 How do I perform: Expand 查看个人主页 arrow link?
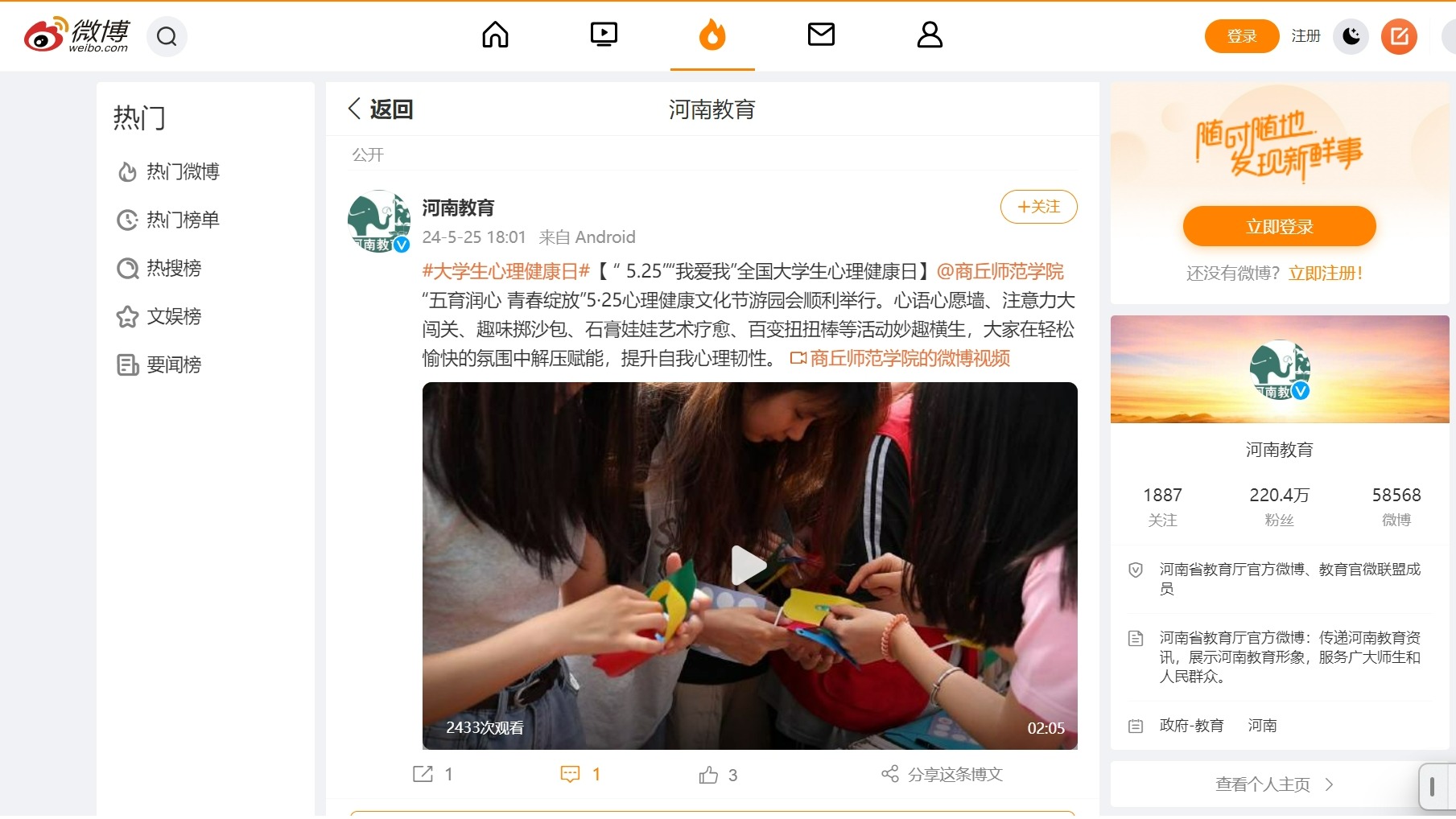point(1275,784)
